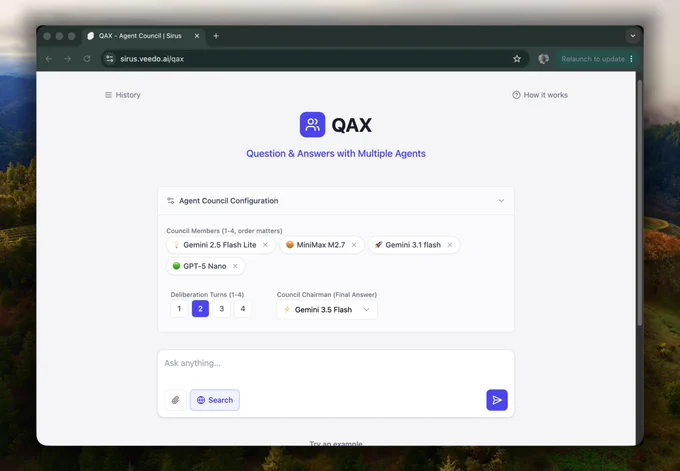Click the Council Chairman (Final Answer) label
The width and height of the screenshot is (680, 471).
click(327, 294)
